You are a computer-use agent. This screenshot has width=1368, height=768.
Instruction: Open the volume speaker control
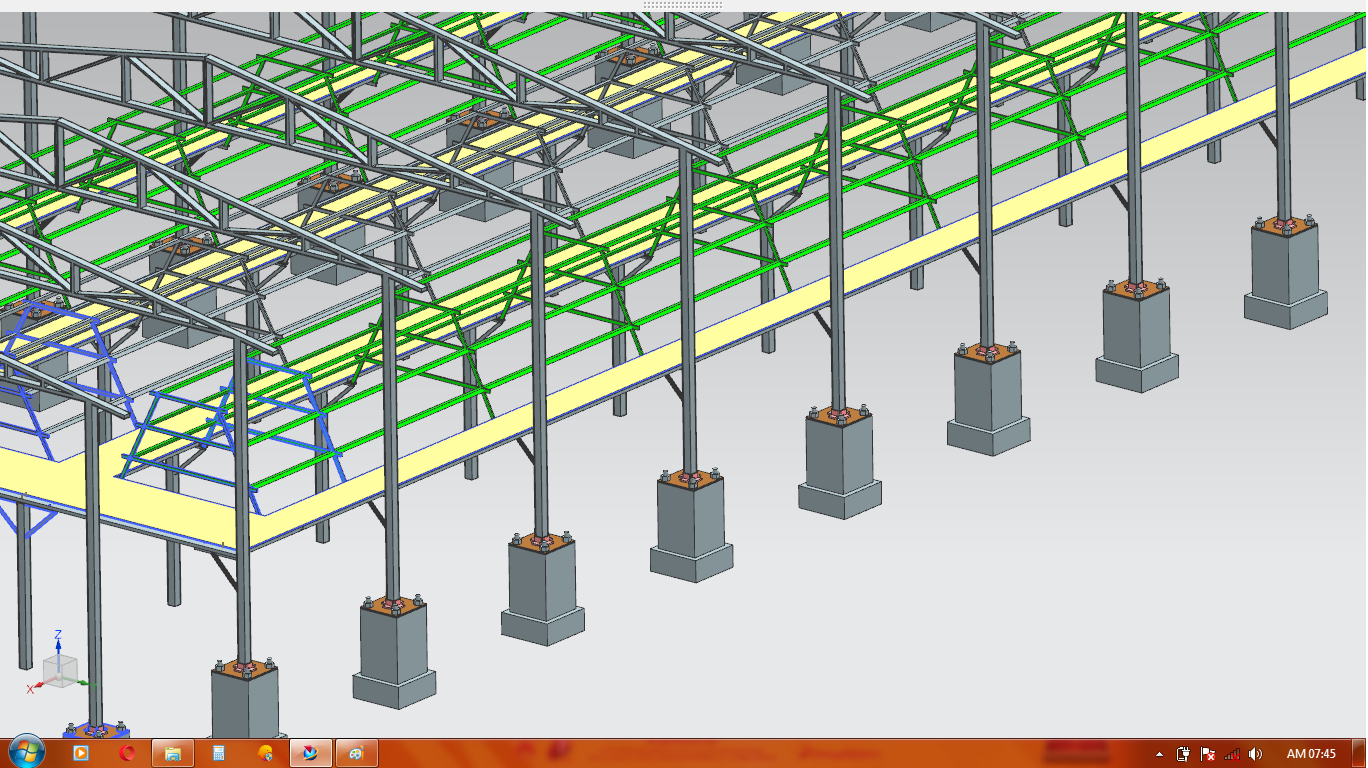click(x=1256, y=754)
